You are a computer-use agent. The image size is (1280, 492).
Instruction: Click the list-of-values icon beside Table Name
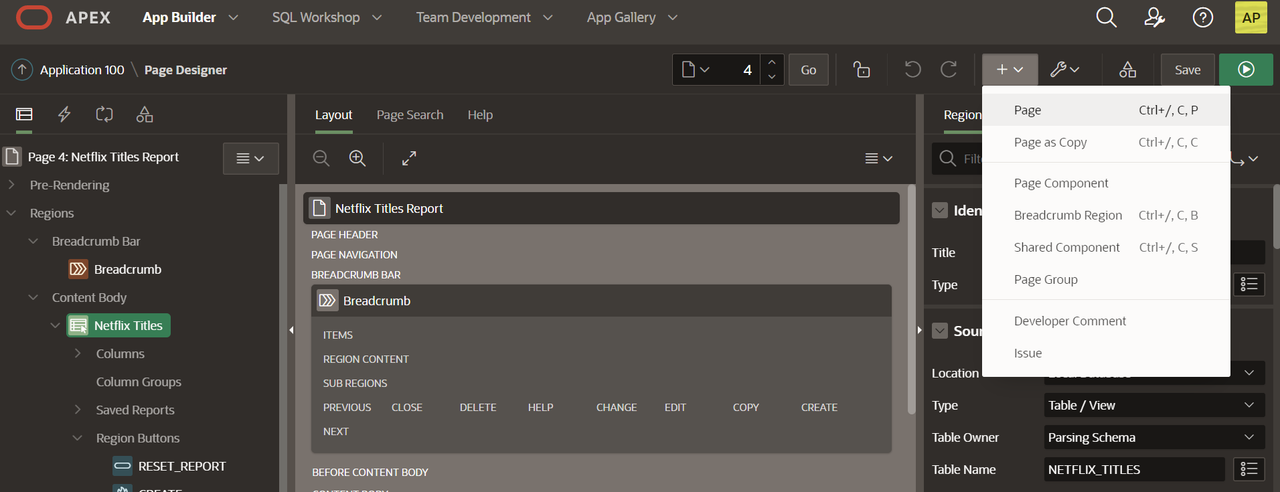click(x=1248, y=469)
